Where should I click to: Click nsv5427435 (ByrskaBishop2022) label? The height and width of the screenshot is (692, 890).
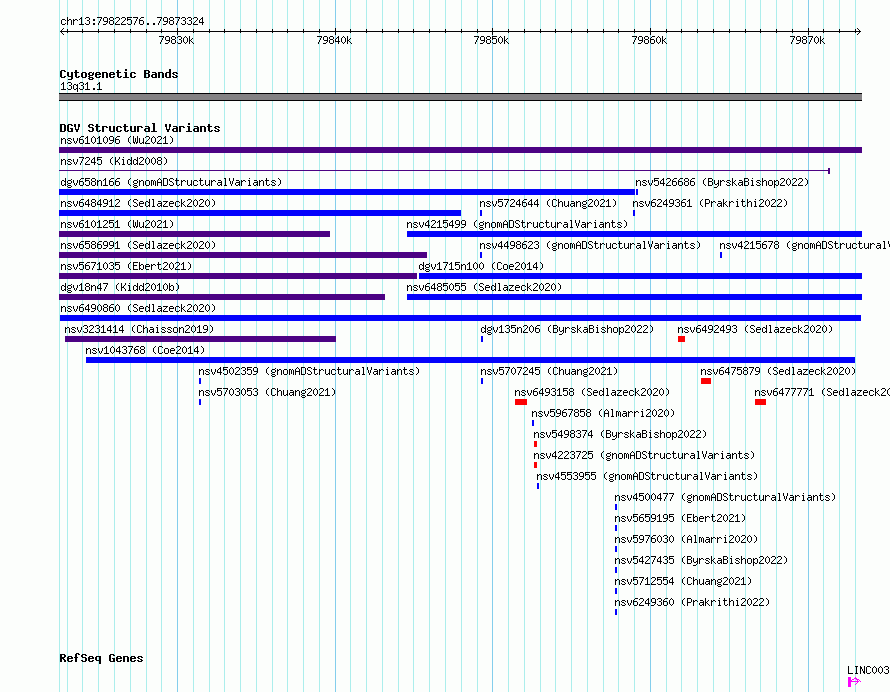[x=701, y=560]
